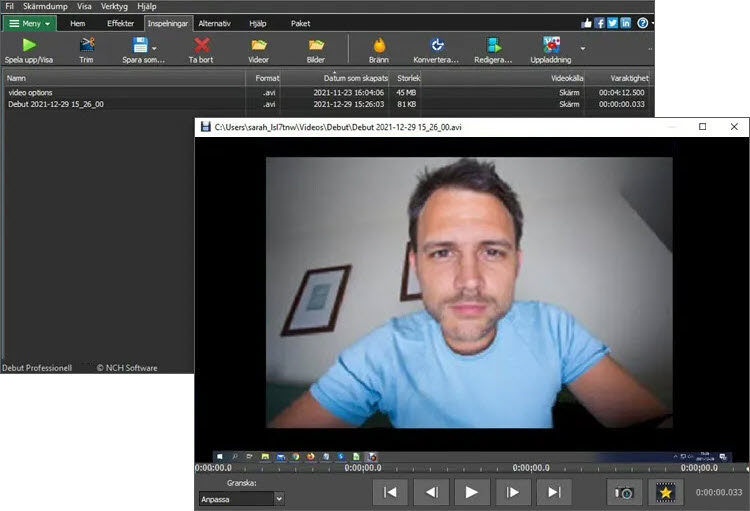
Task: Switch to the Hem tab
Action: pyautogui.click(x=77, y=23)
